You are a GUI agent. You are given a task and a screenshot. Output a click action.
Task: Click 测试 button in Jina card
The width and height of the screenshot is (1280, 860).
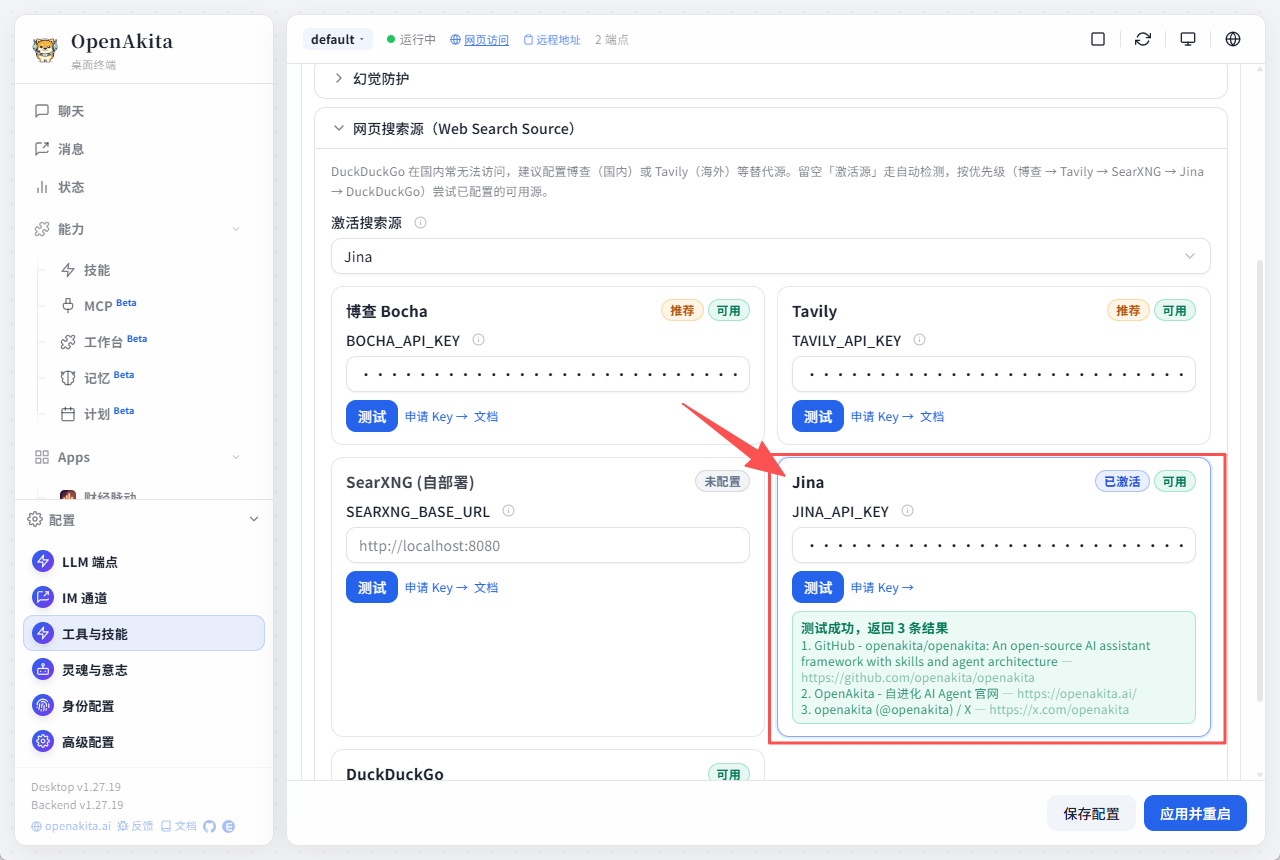[818, 587]
